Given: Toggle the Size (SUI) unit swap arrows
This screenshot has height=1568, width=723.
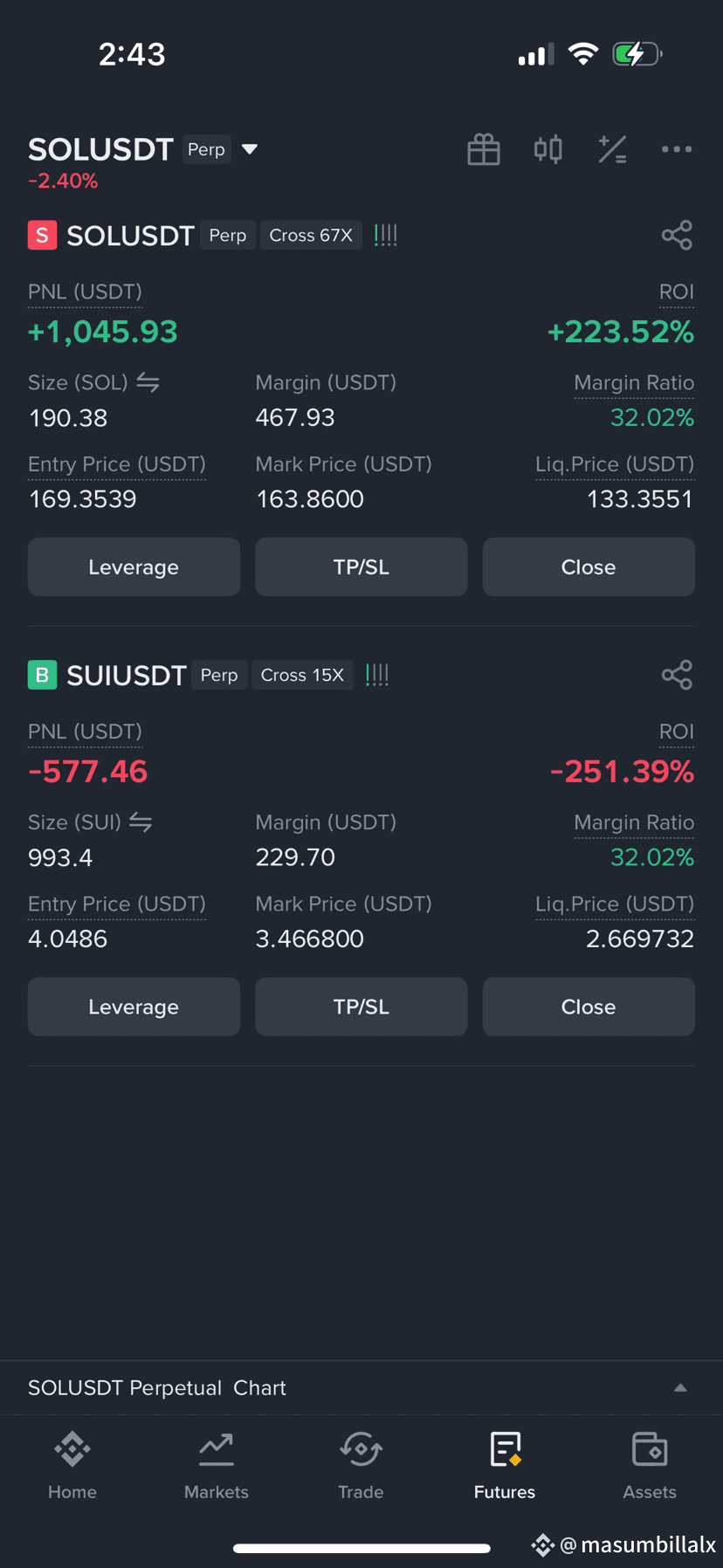Looking at the screenshot, I should [141, 822].
